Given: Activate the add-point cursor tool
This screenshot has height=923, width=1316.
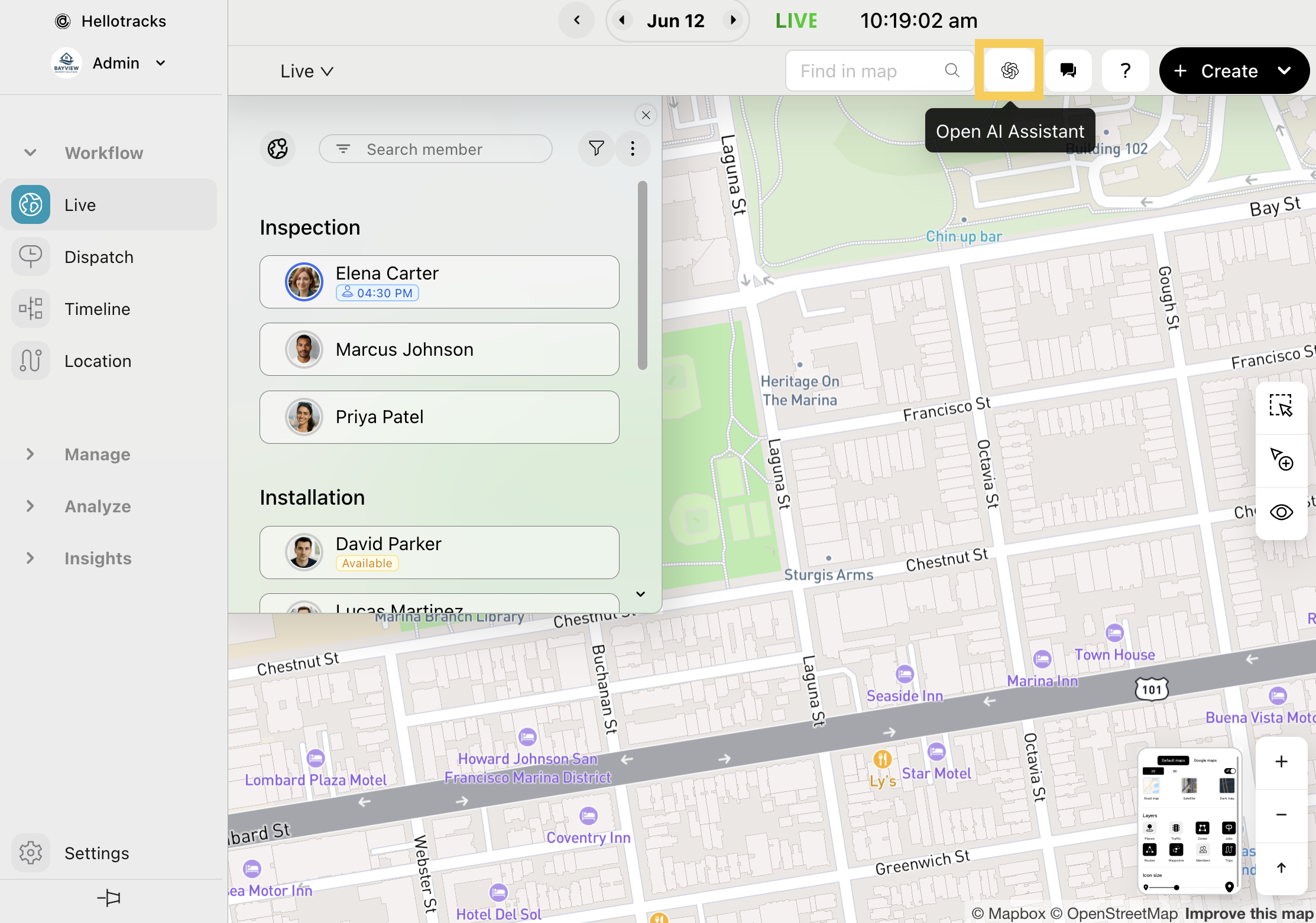Looking at the screenshot, I should tap(1281, 459).
